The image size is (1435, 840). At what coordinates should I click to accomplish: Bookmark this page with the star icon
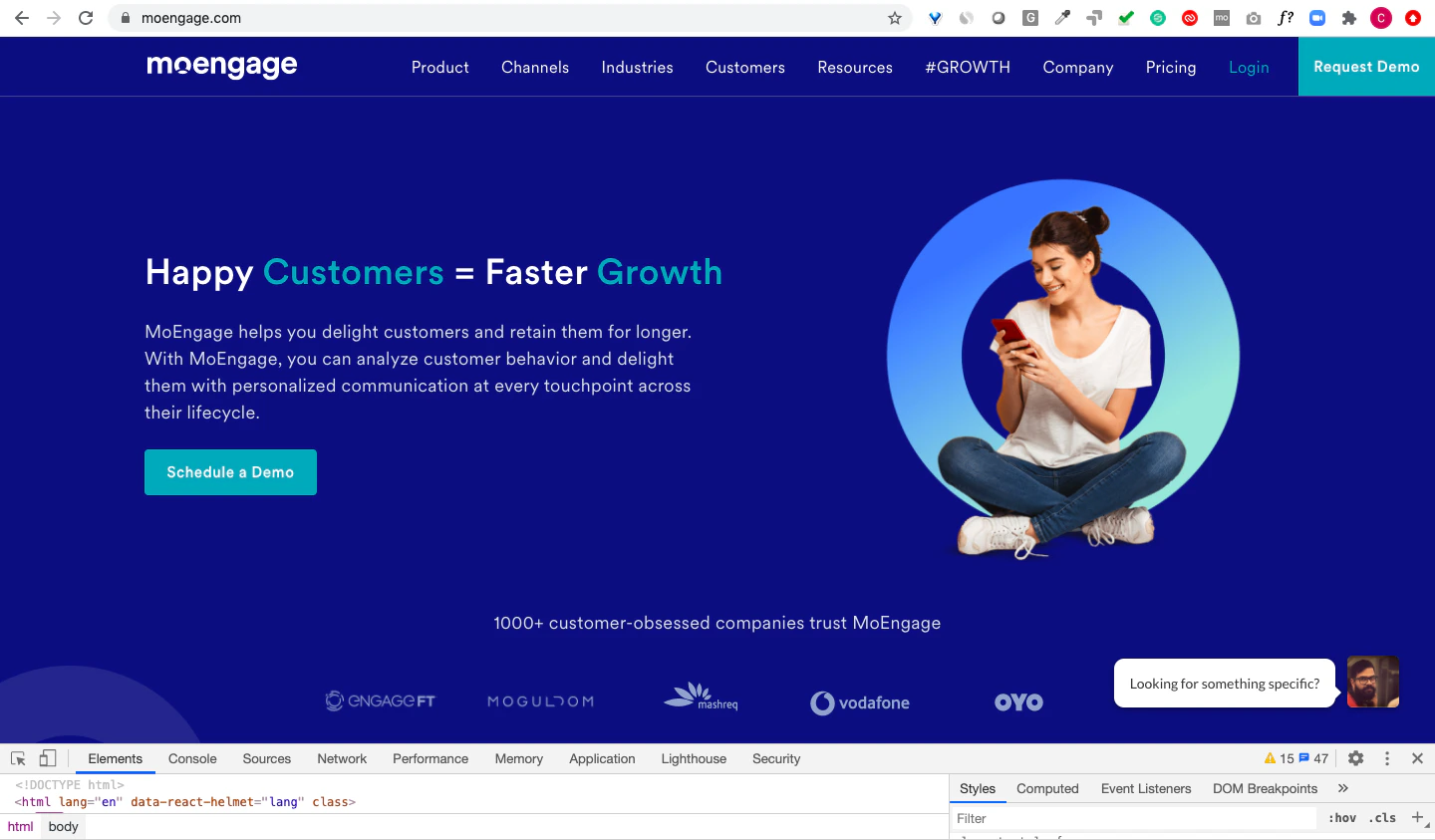pos(895,18)
